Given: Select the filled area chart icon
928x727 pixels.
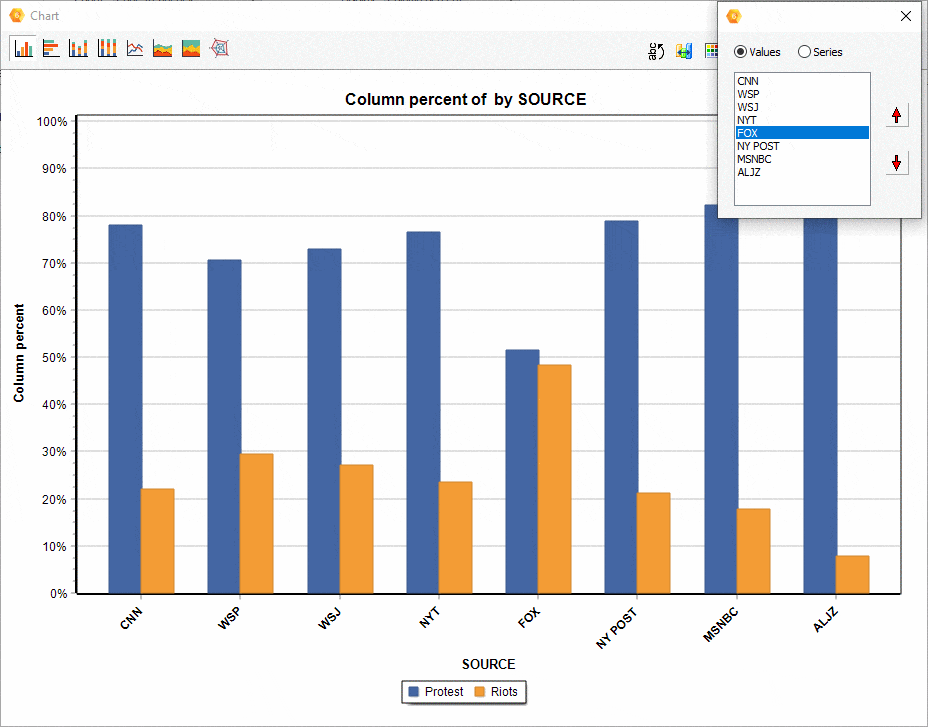Looking at the screenshot, I should pyautogui.click(x=190, y=48).
